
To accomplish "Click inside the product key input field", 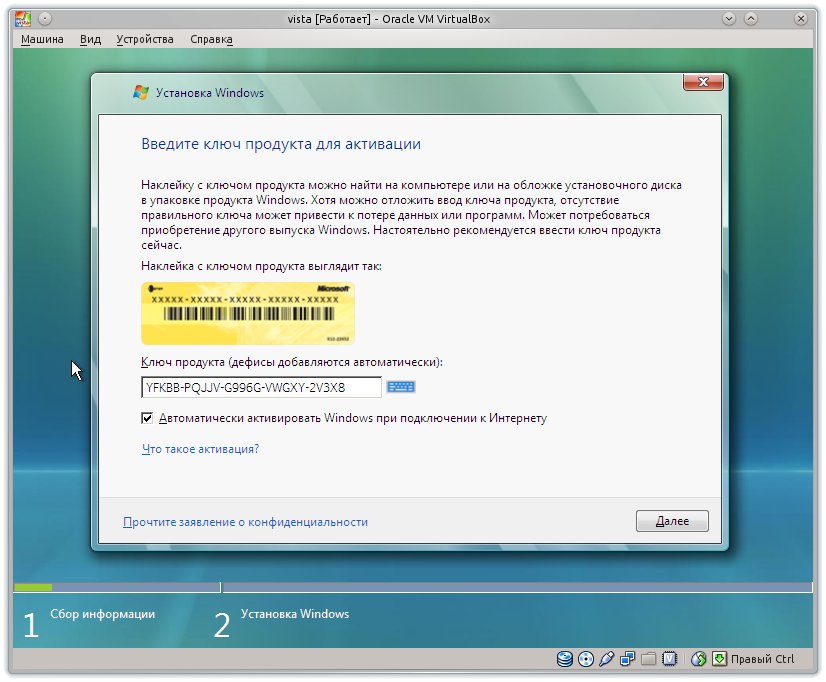I will tap(261, 387).
